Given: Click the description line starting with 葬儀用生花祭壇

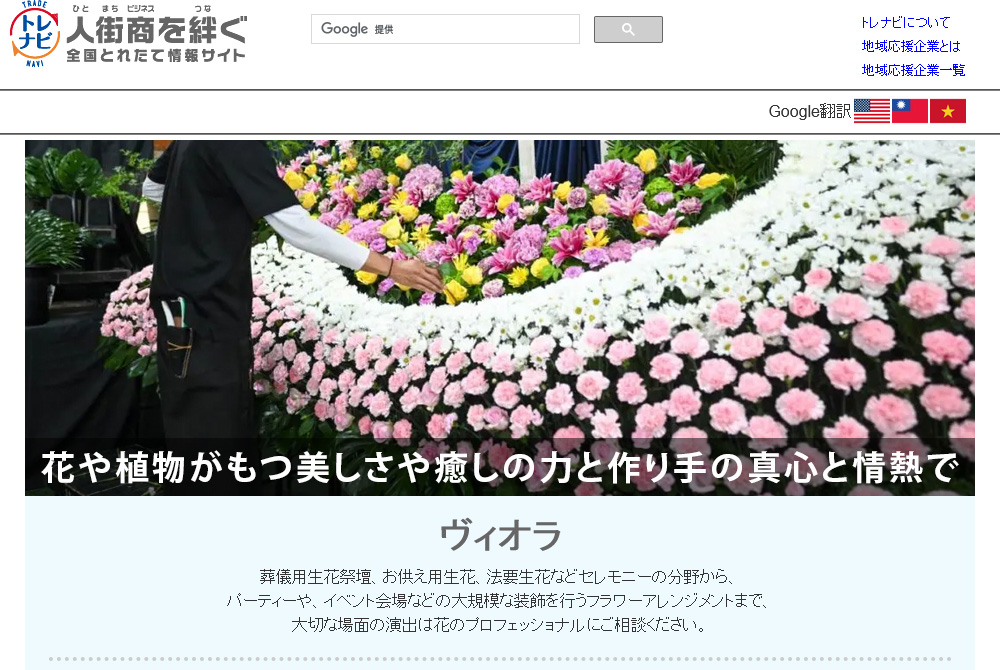Looking at the screenshot, I should pos(497,577).
